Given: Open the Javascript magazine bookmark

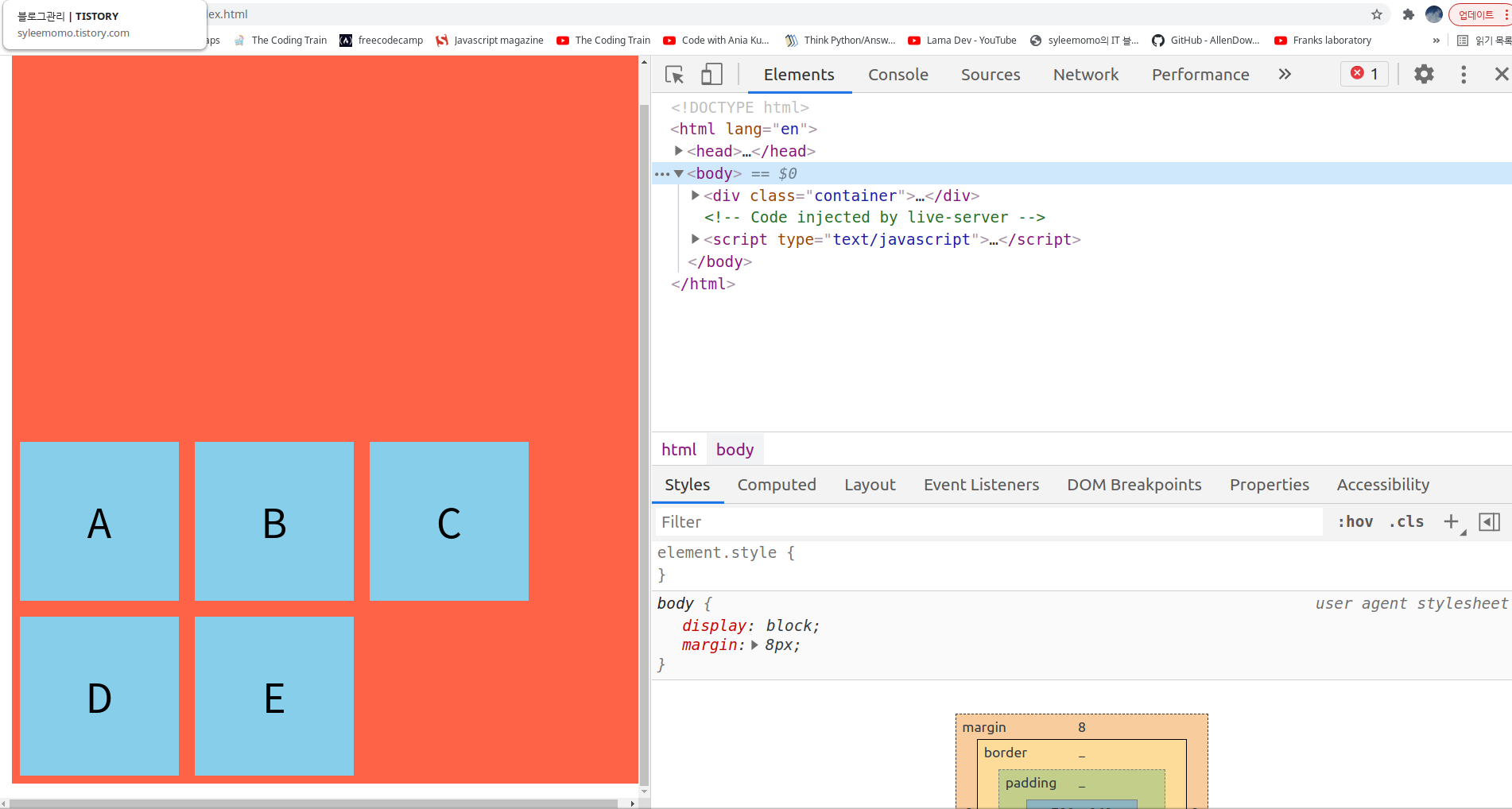Looking at the screenshot, I should coord(490,41).
